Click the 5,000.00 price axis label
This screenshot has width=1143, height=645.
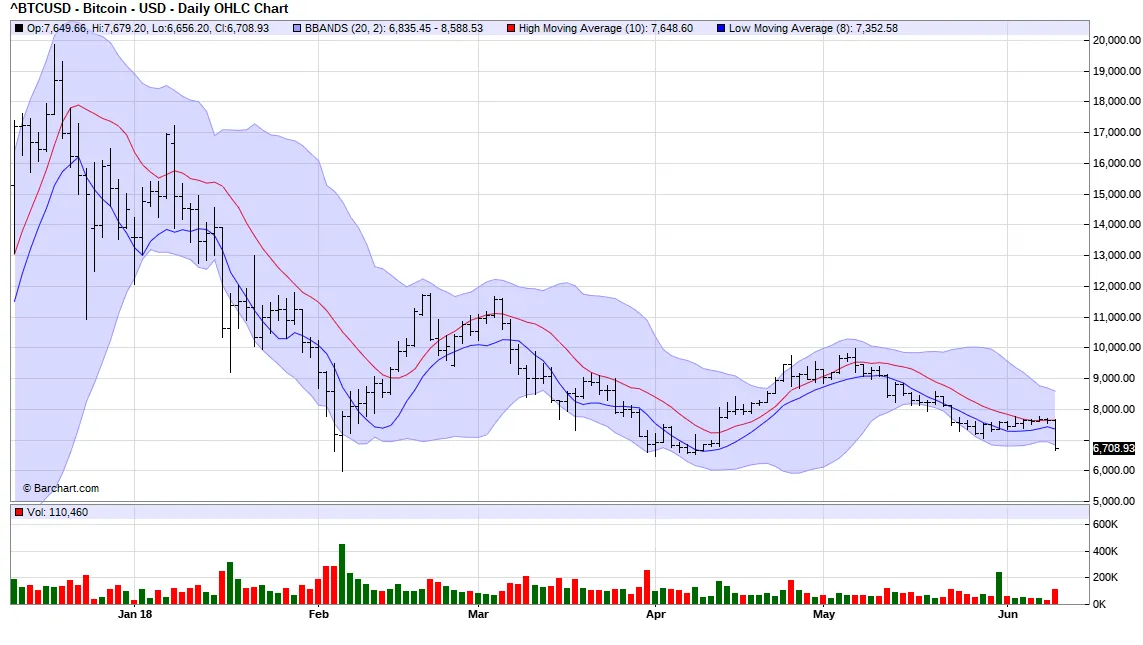pyautogui.click(x=1113, y=501)
